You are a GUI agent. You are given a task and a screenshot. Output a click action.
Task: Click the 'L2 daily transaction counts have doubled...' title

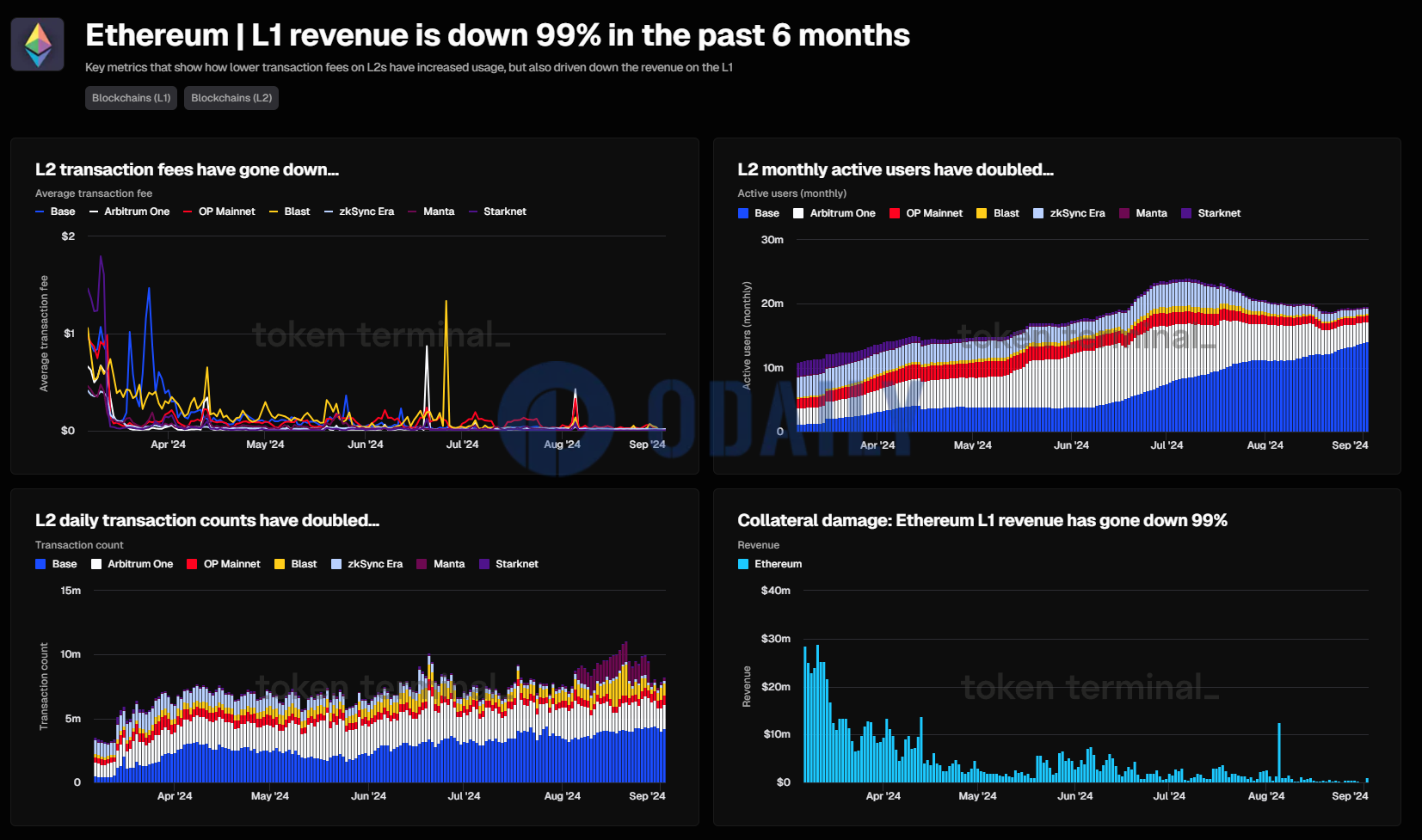(207, 520)
